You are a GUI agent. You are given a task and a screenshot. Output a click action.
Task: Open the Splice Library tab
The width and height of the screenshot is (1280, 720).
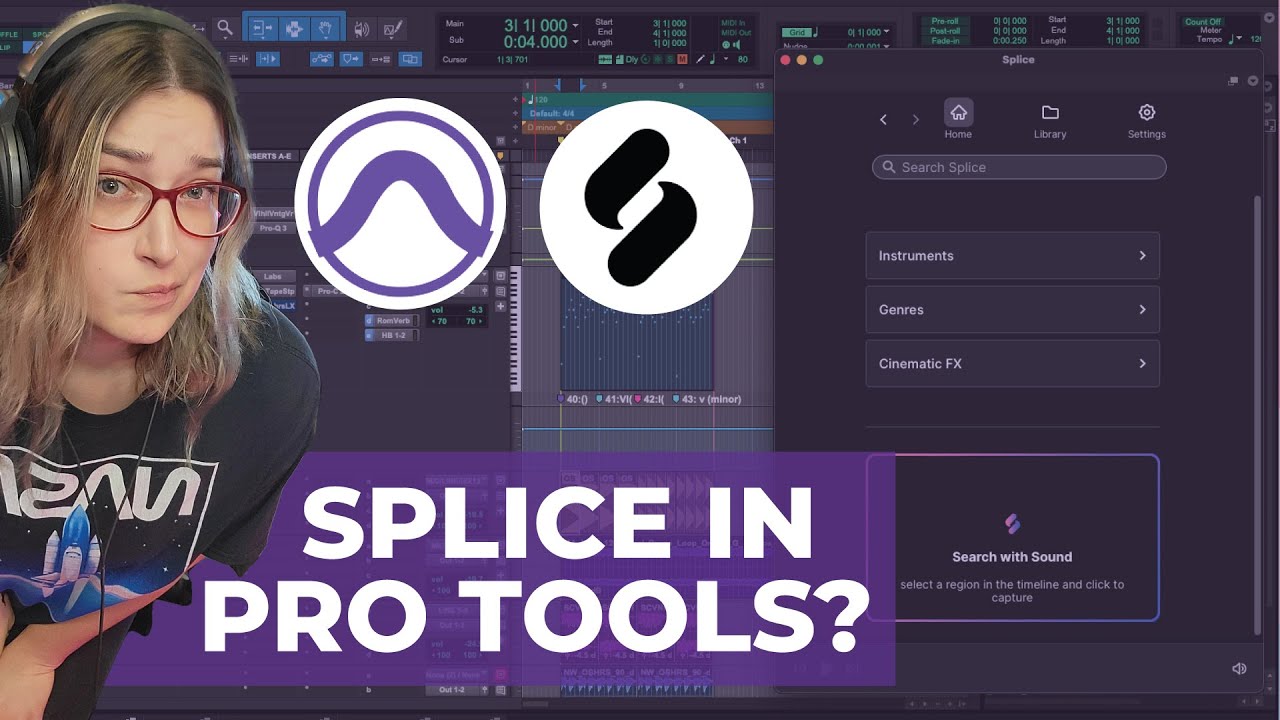click(1050, 121)
